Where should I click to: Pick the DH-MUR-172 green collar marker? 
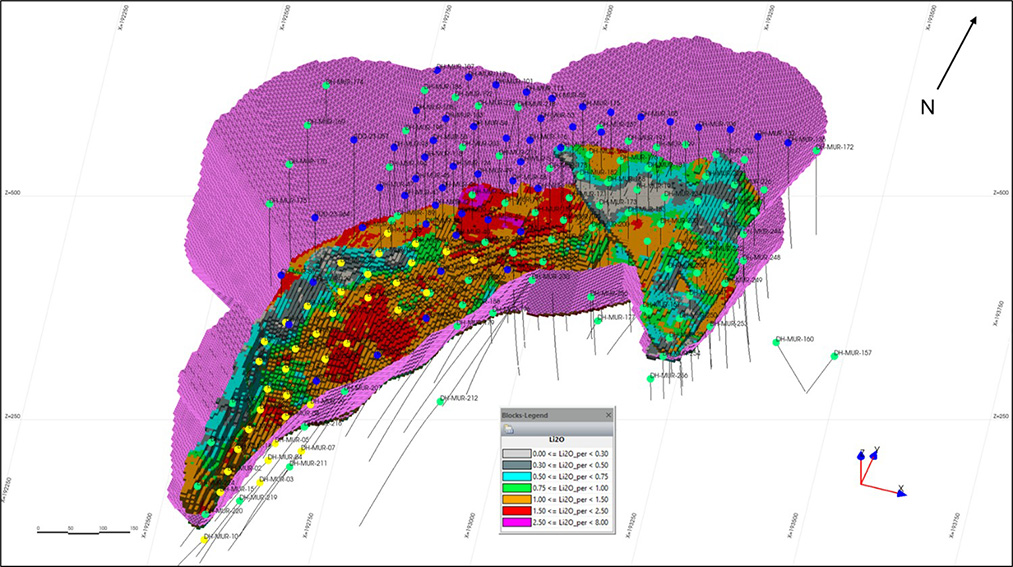tap(817, 150)
